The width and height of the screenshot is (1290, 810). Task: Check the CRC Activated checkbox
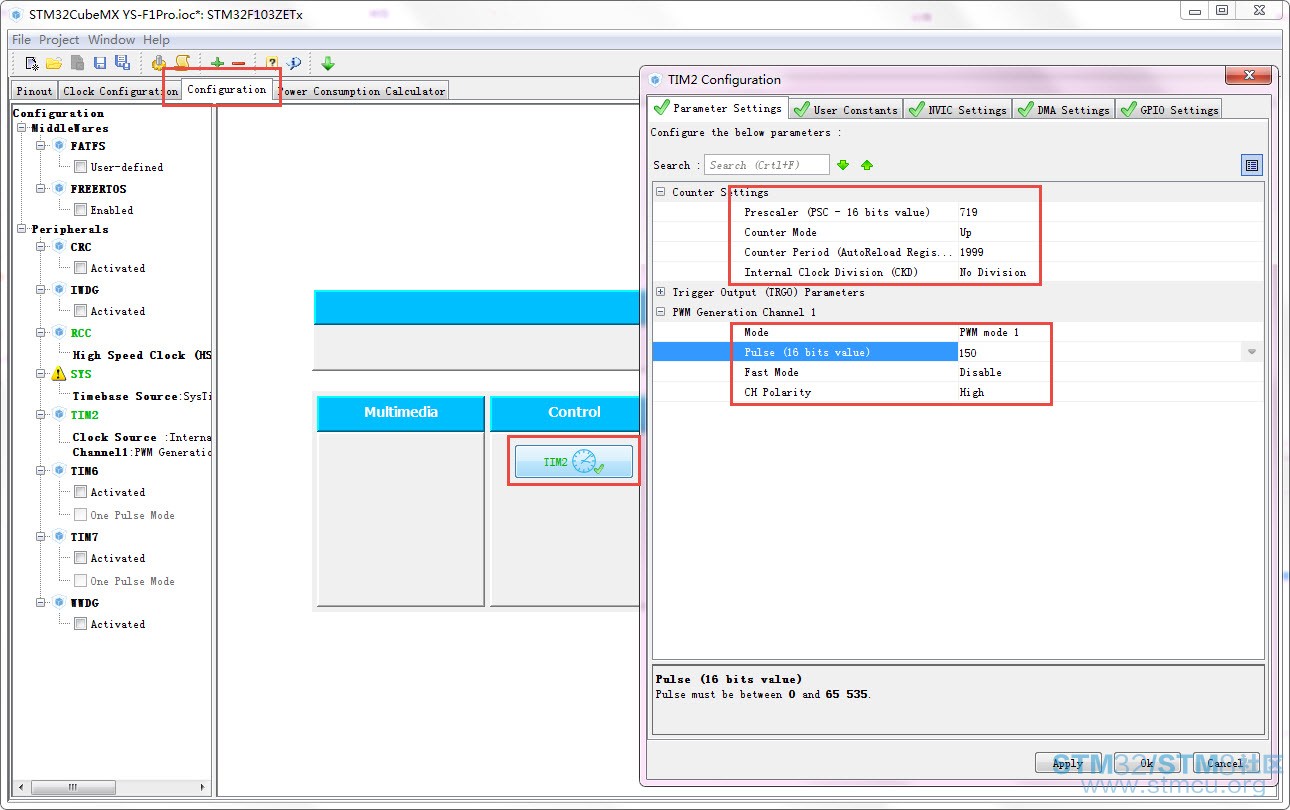click(80, 268)
